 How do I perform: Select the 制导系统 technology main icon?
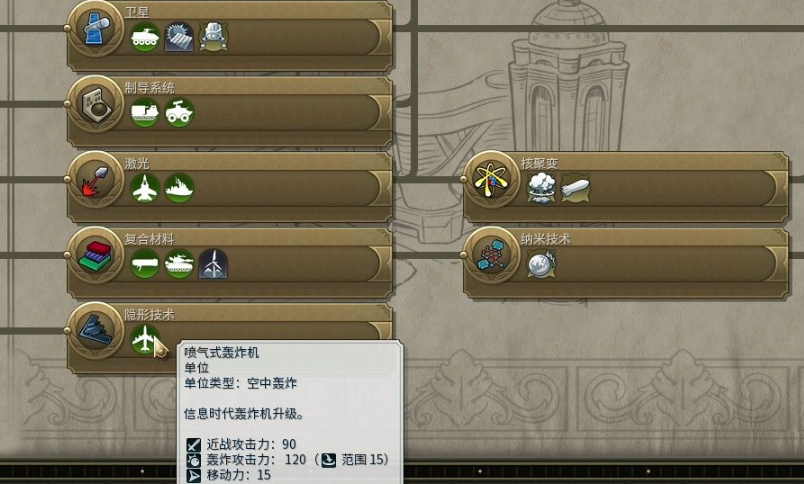pyautogui.click(x=96, y=103)
